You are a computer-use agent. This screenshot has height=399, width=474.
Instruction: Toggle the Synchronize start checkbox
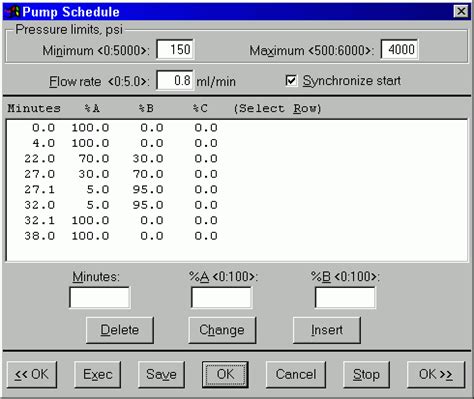click(291, 81)
